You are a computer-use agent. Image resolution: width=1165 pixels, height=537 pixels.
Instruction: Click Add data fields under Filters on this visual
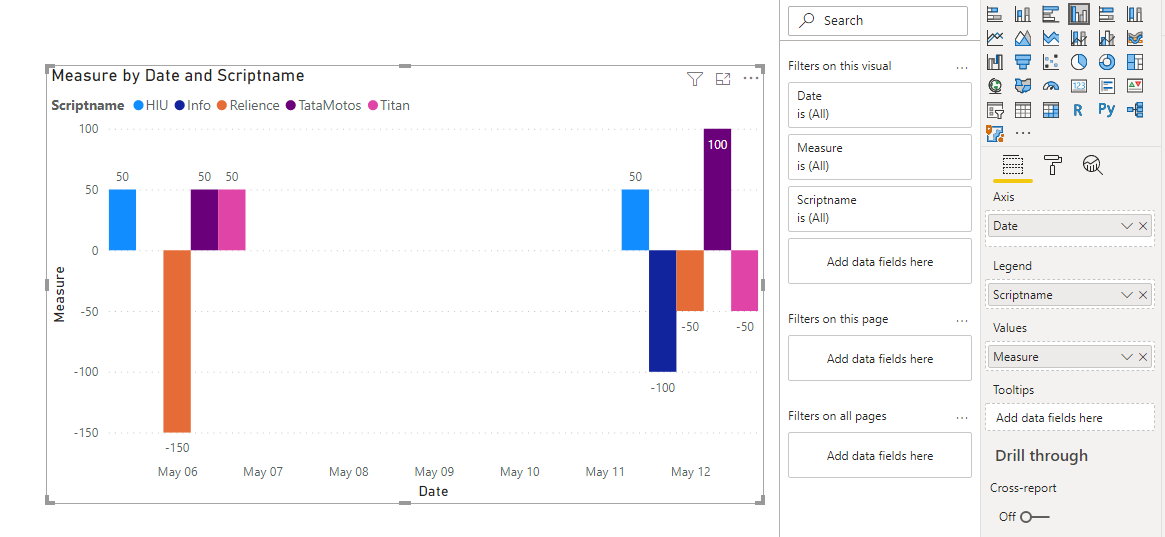point(880,261)
